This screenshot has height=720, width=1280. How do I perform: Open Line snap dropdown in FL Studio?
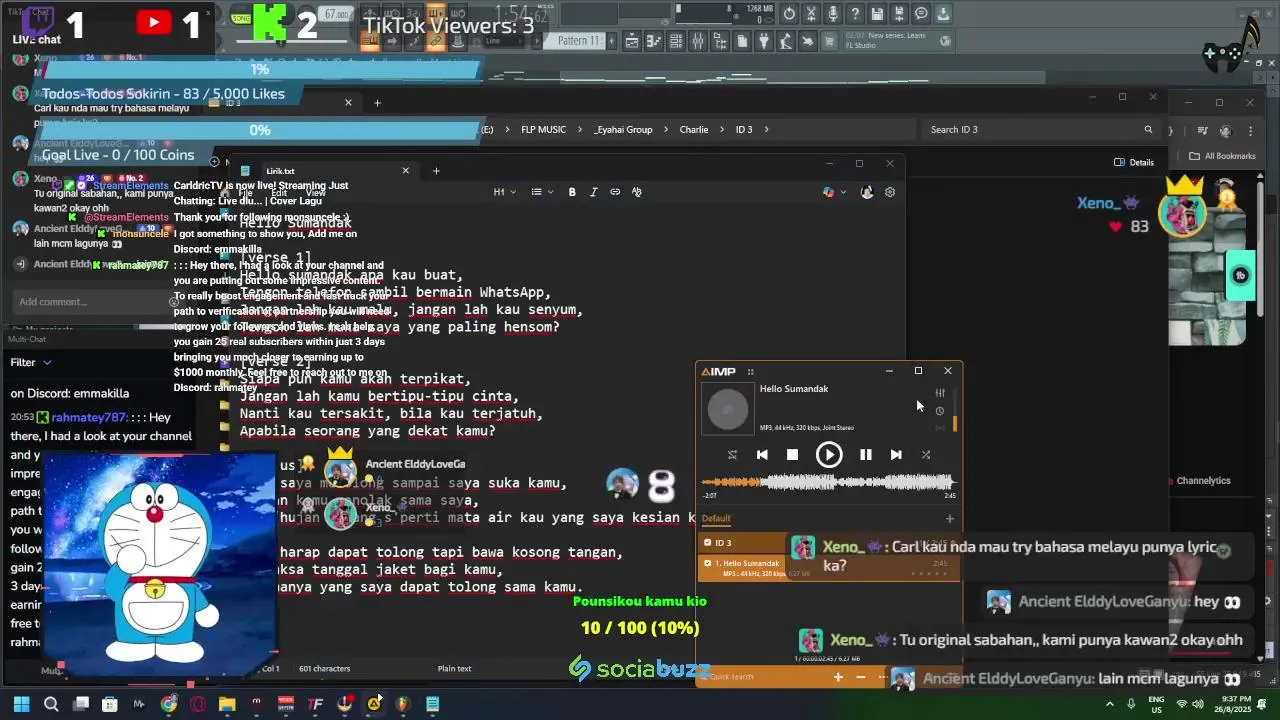[505, 41]
